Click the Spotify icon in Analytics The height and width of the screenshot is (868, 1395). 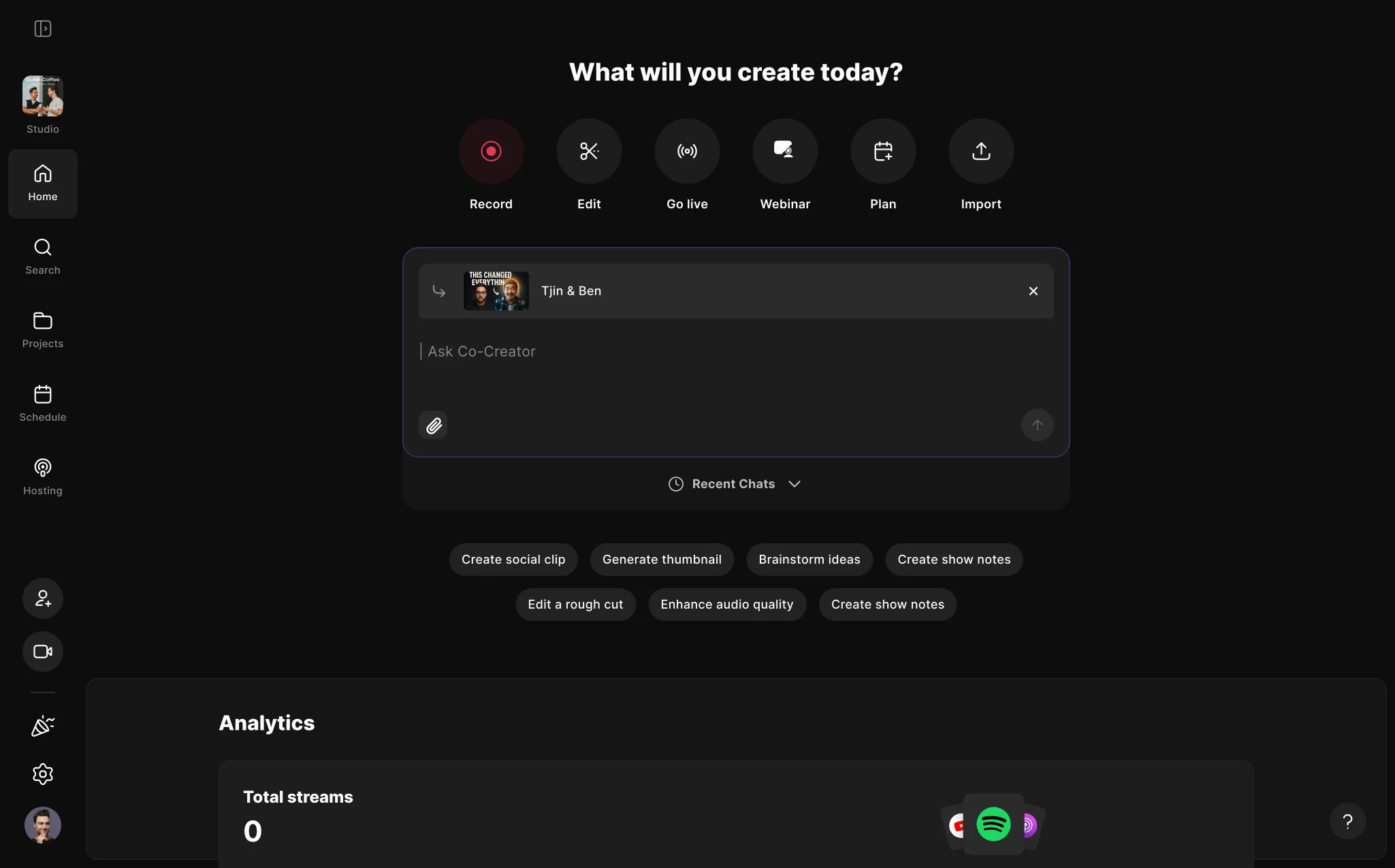(x=993, y=824)
